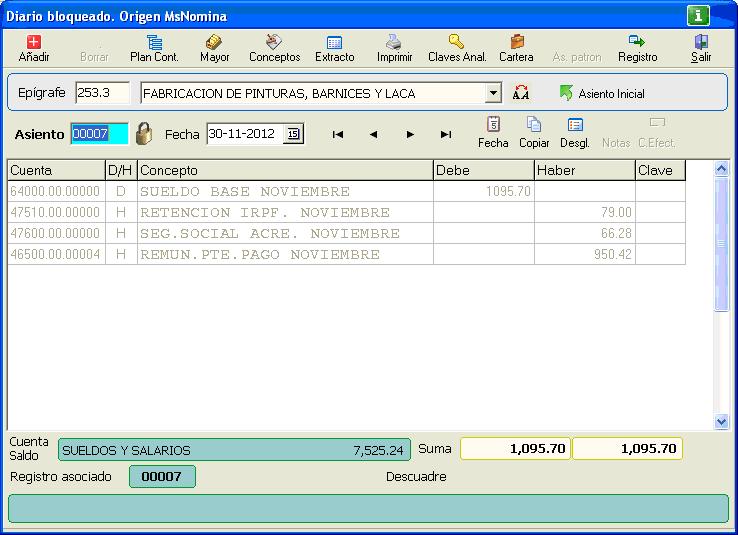Click the SUELDOS Y SALARIOS balance box
Screen dimensions: 738x535
[x=234, y=450]
